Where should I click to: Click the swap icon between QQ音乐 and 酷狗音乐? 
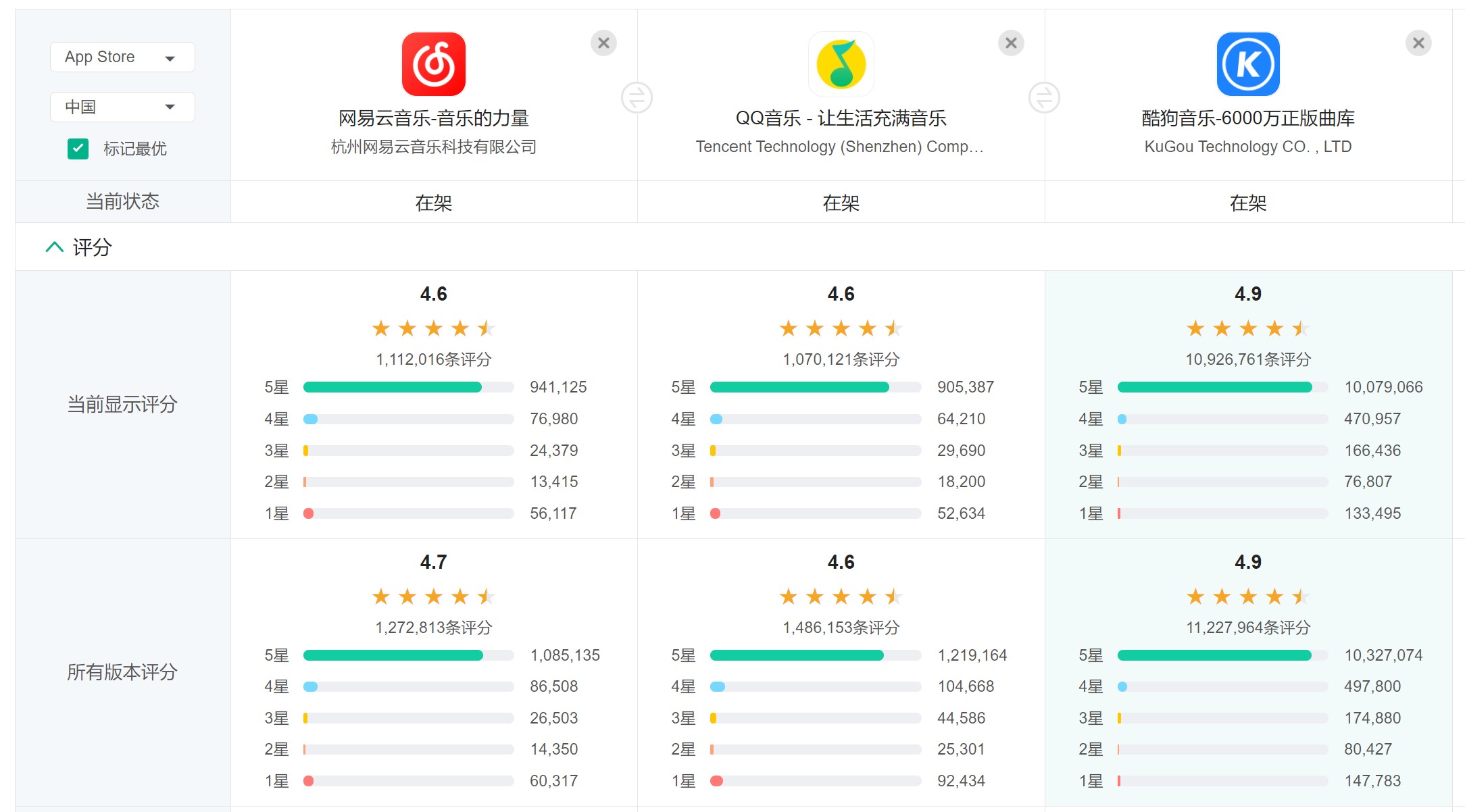click(1045, 98)
